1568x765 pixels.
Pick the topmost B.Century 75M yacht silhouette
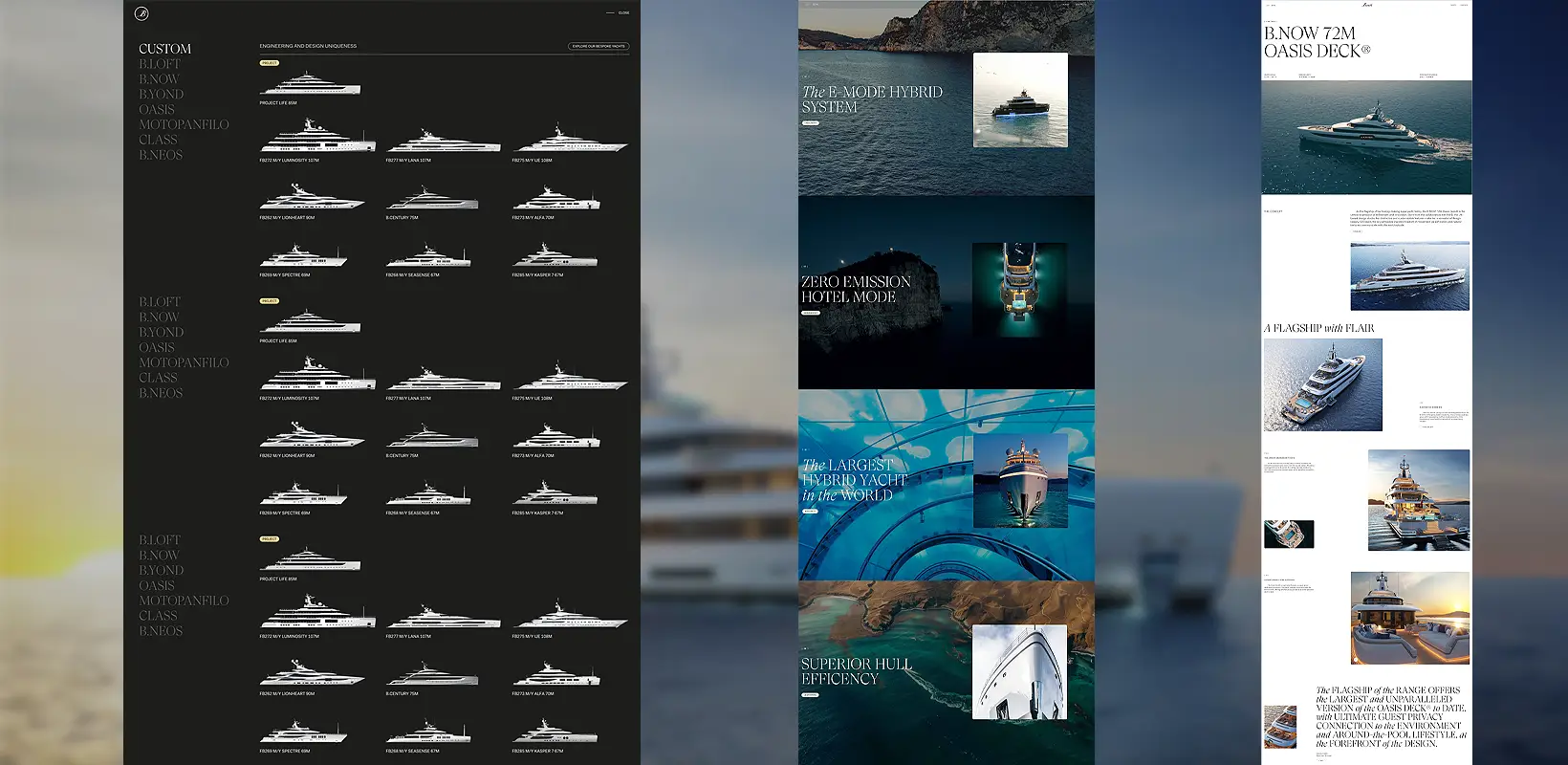432,199
